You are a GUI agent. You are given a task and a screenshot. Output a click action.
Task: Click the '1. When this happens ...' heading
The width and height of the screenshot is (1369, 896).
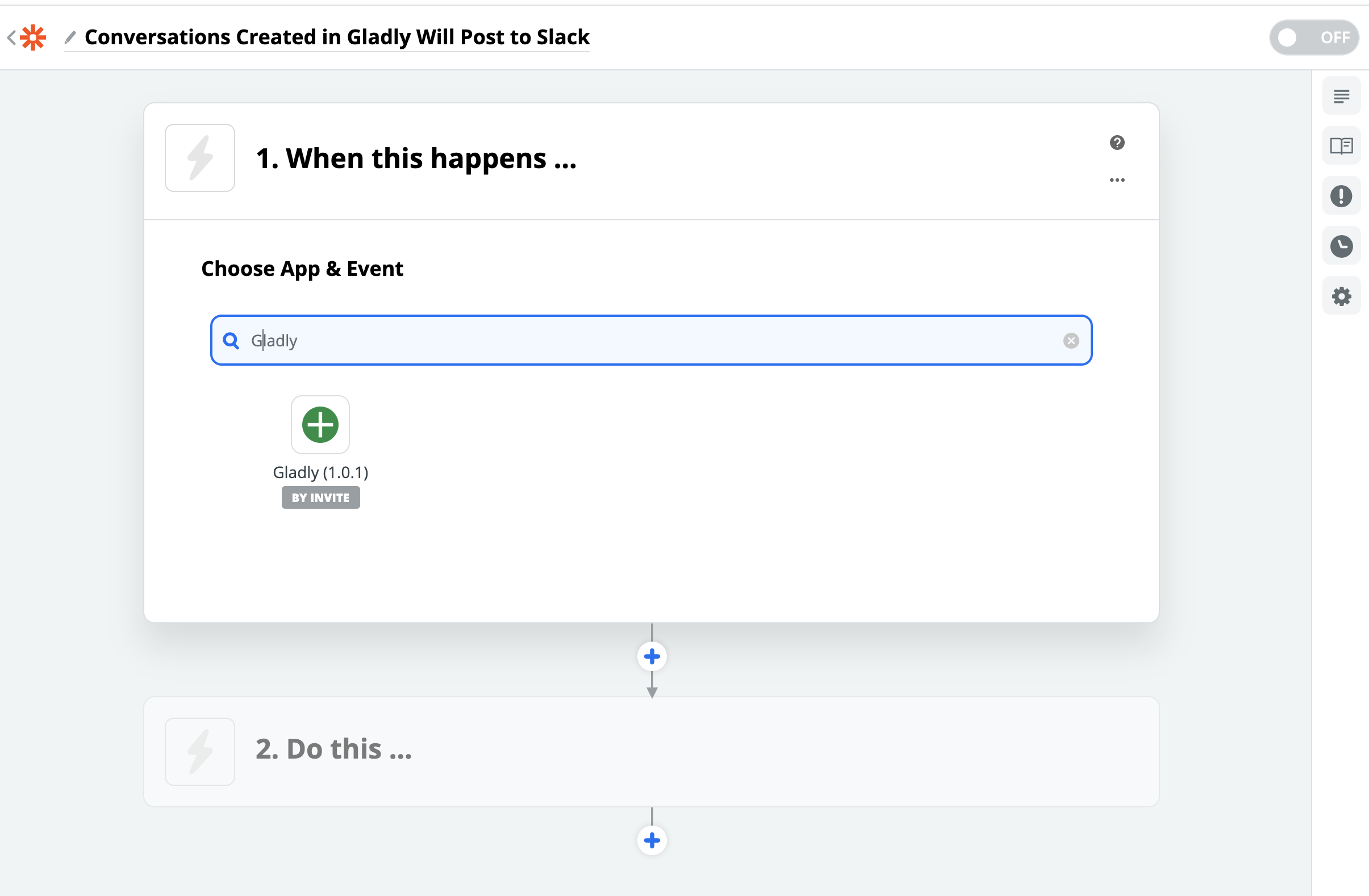click(416, 158)
